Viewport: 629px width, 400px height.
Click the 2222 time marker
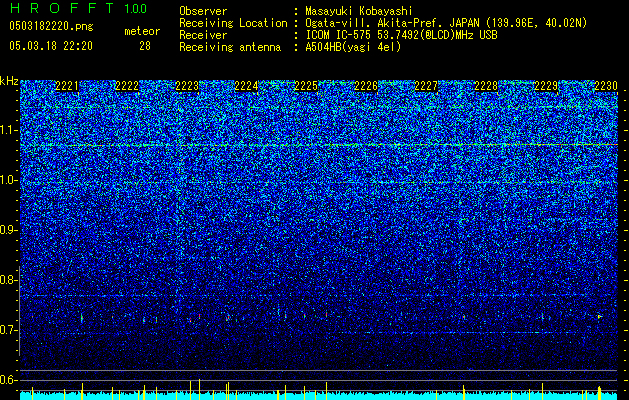coord(127,86)
